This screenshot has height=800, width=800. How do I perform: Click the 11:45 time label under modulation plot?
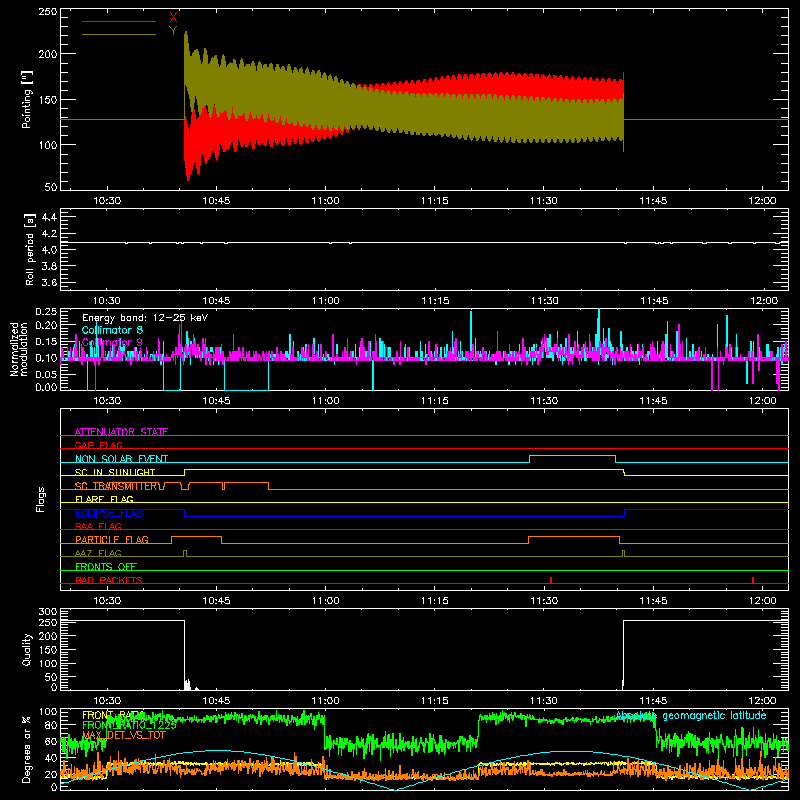(653, 401)
